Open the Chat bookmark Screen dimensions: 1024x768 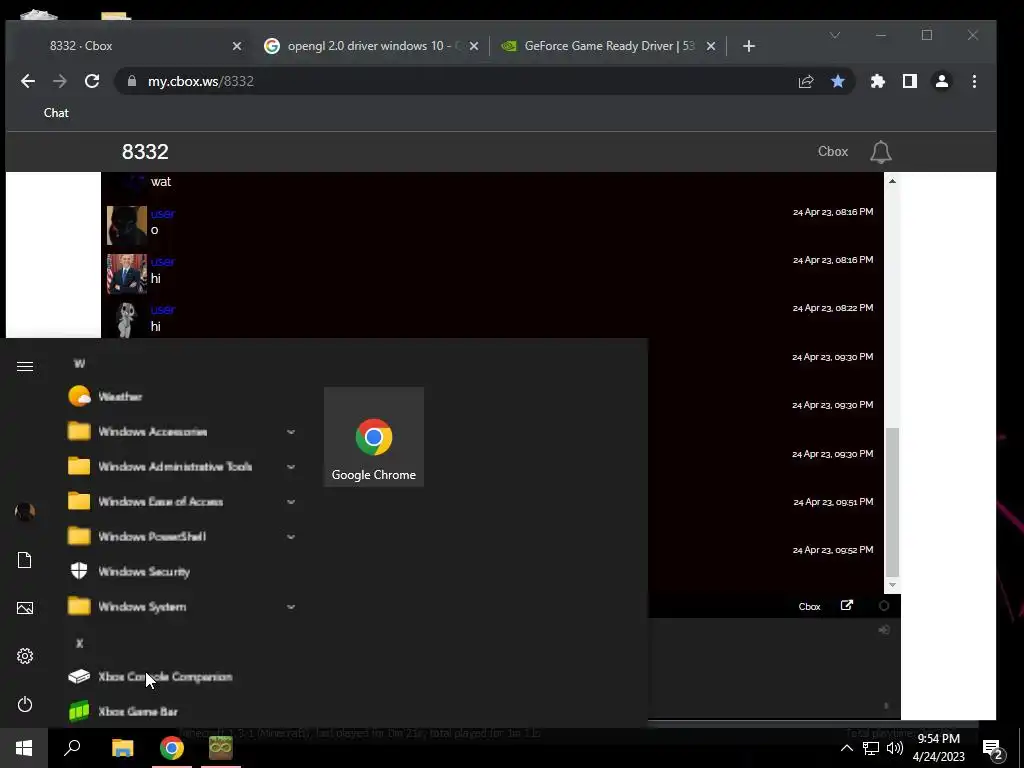click(x=56, y=113)
